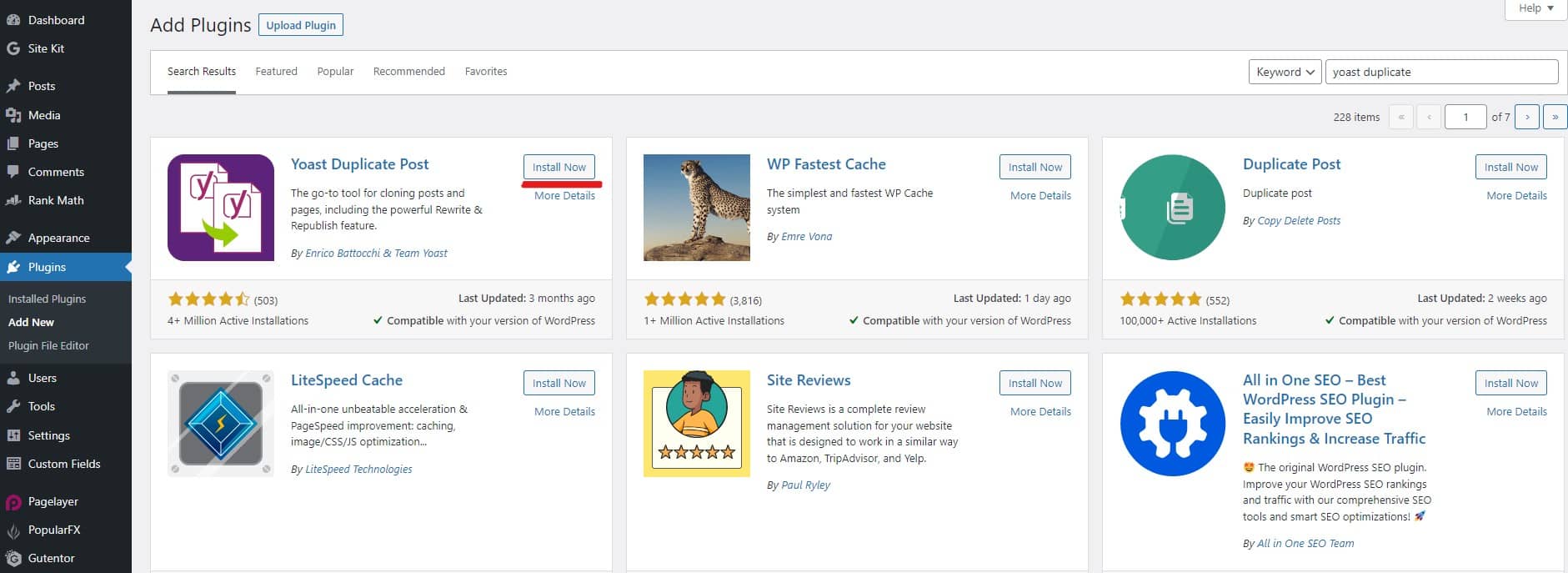This screenshot has height=573, width=1568.
Task: Click the Gutentor logo icon
Action: 13,558
